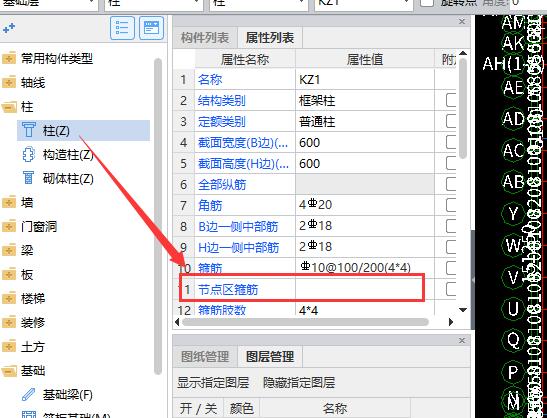
Task: Switch to the 图层管理 tab
Action: pyautogui.click(x=270, y=357)
